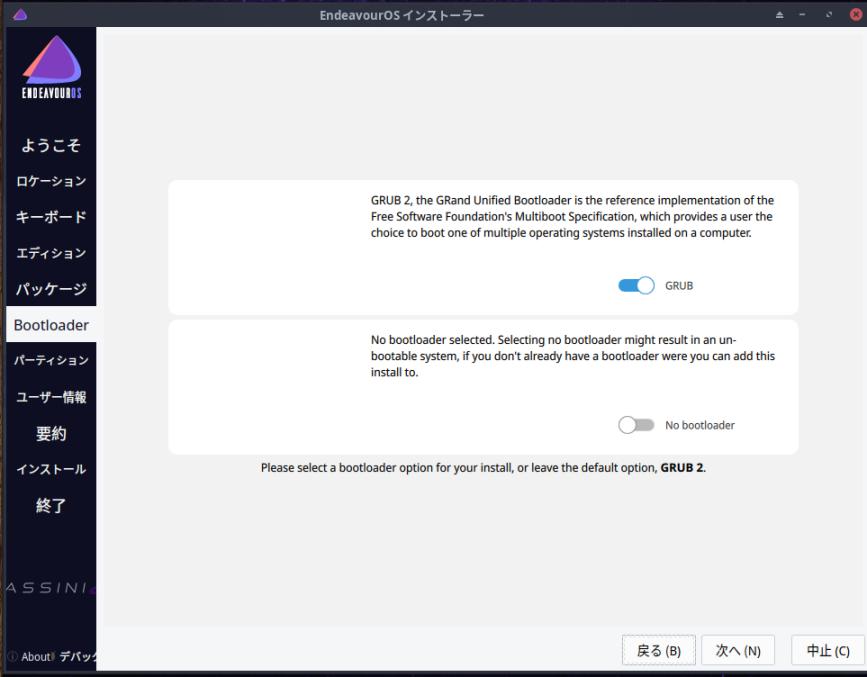Select the 要約 step
The width and height of the screenshot is (867, 677).
point(51,433)
